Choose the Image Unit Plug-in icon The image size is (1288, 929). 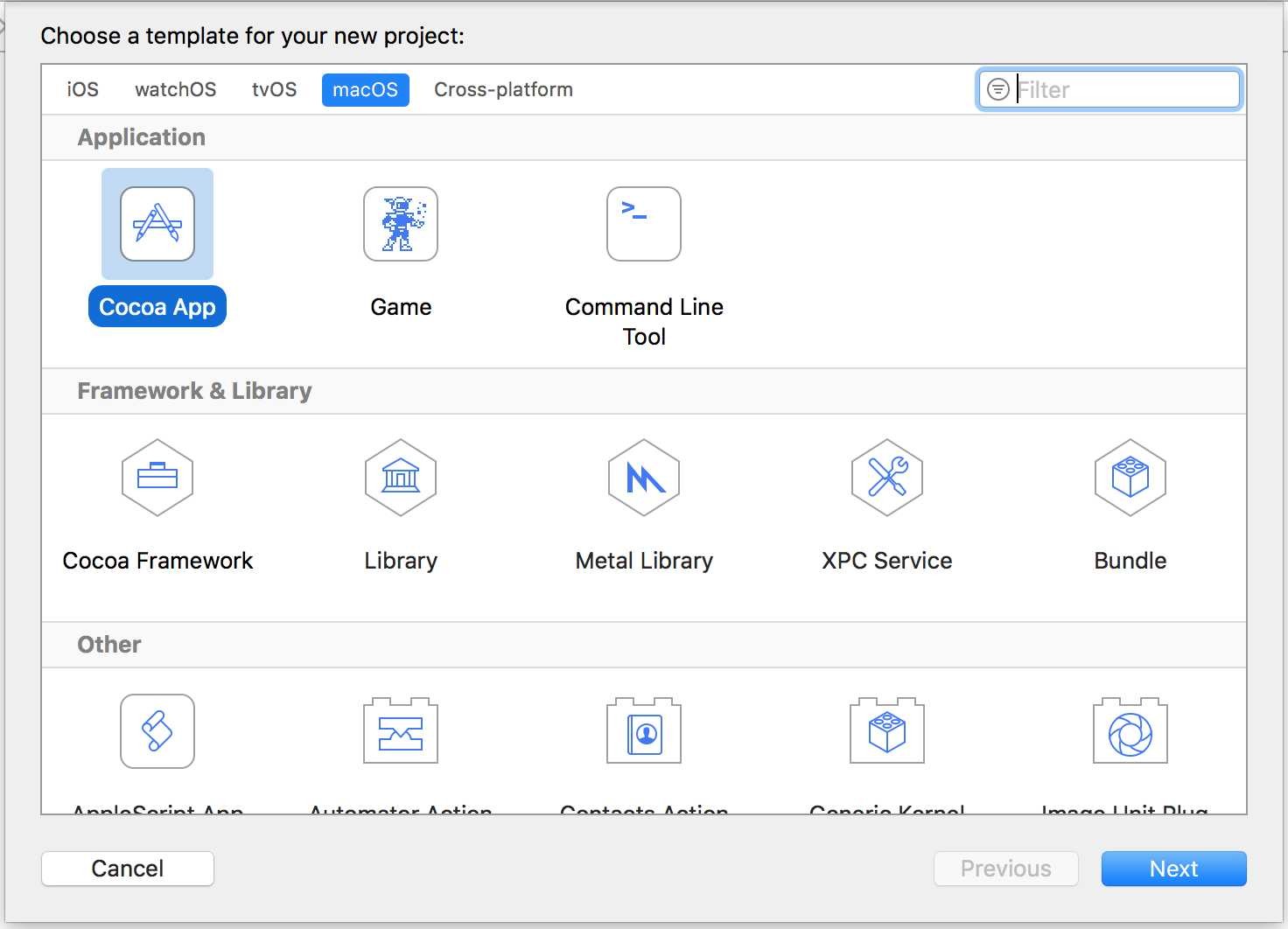(x=1130, y=731)
